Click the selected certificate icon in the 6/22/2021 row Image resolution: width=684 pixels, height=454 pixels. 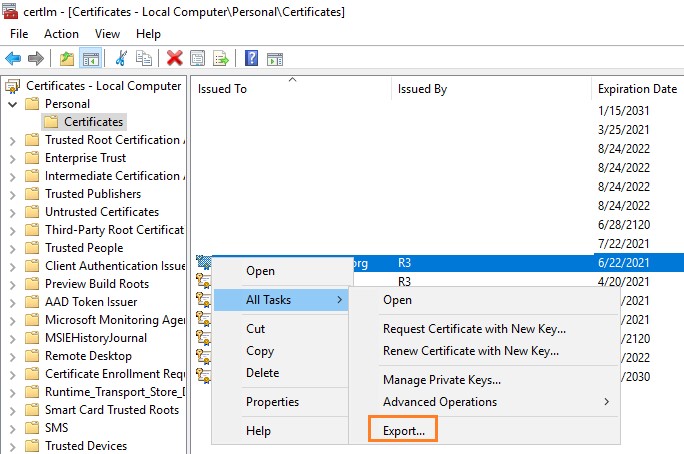click(x=203, y=262)
